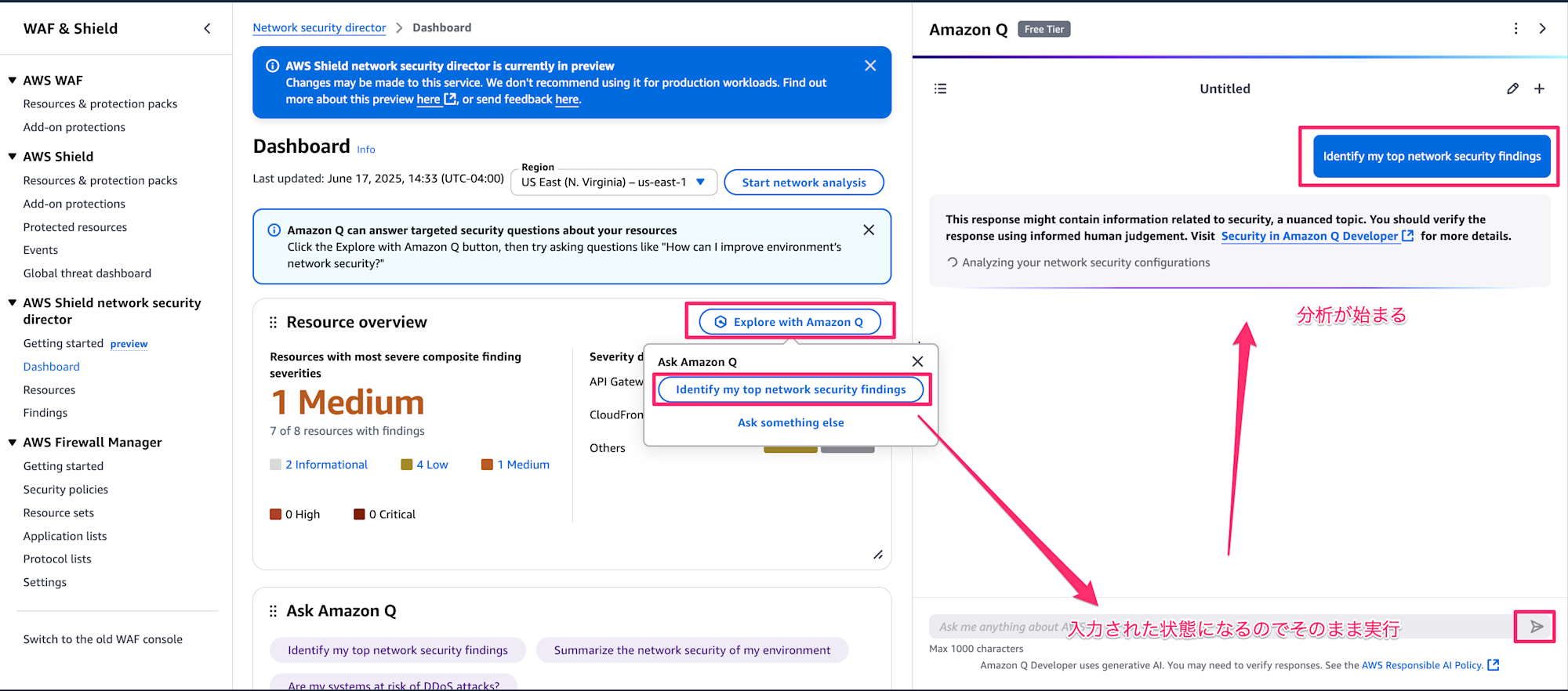Image resolution: width=1568 pixels, height=691 pixels.
Task: Dismiss the Amazon Q info banner
Action: (x=869, y=230)
